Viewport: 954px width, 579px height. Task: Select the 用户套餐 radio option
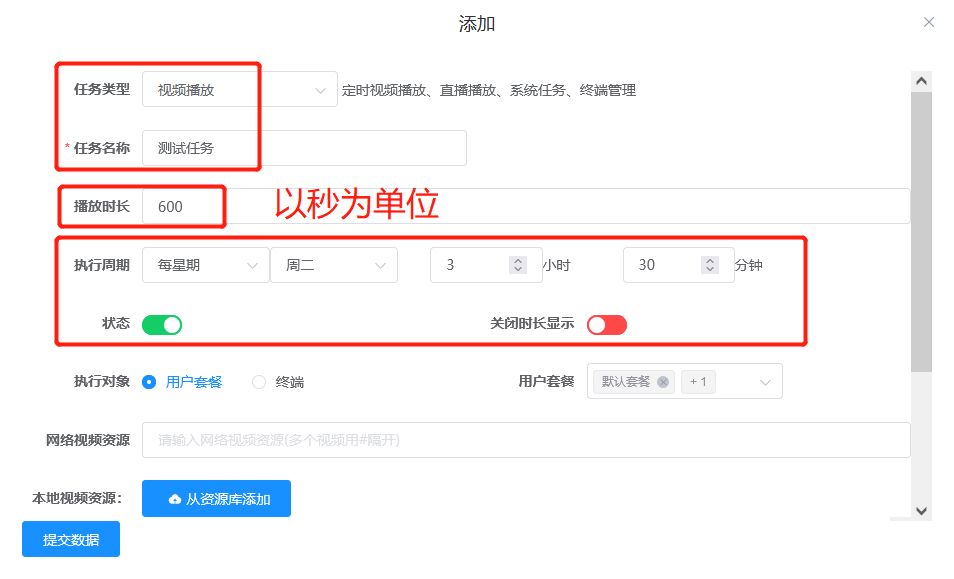[150, 382]
